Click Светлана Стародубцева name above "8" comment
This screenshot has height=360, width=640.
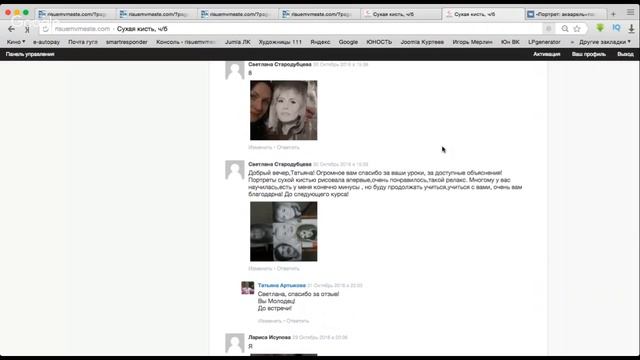point(280,64)
